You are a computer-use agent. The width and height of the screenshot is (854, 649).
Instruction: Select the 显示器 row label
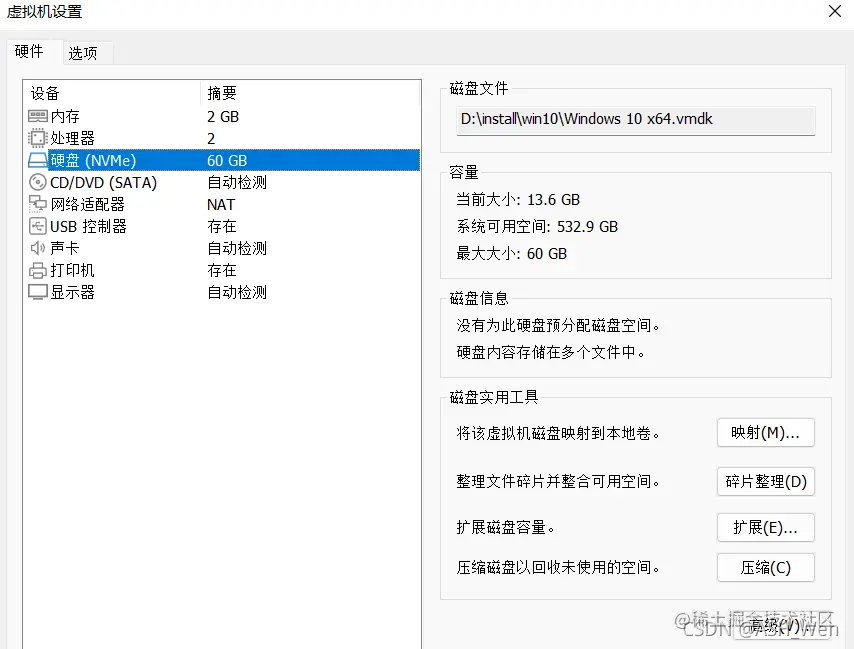click(72, 292)
